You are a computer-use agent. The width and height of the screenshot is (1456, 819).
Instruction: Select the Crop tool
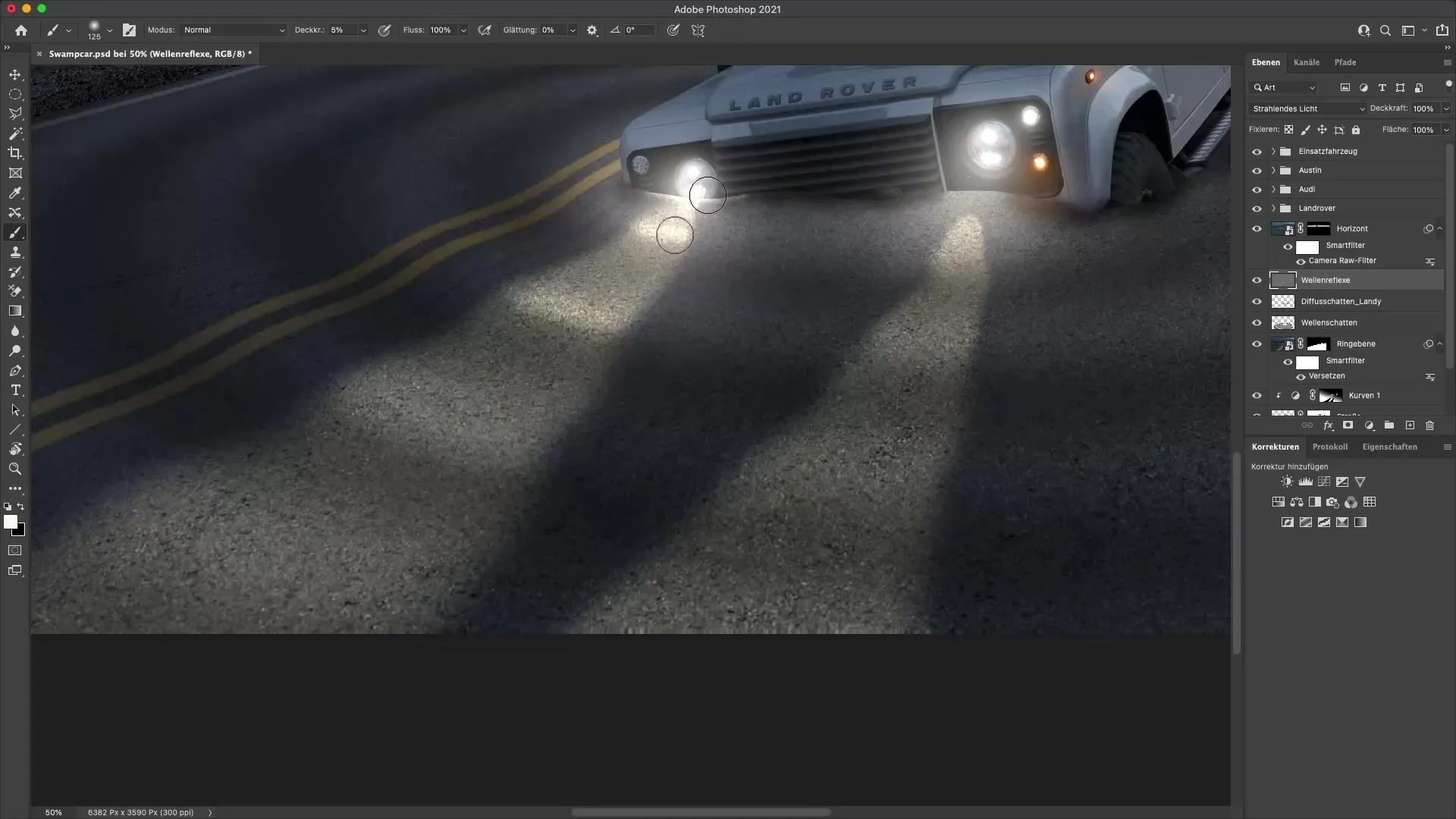coord(15,153)
